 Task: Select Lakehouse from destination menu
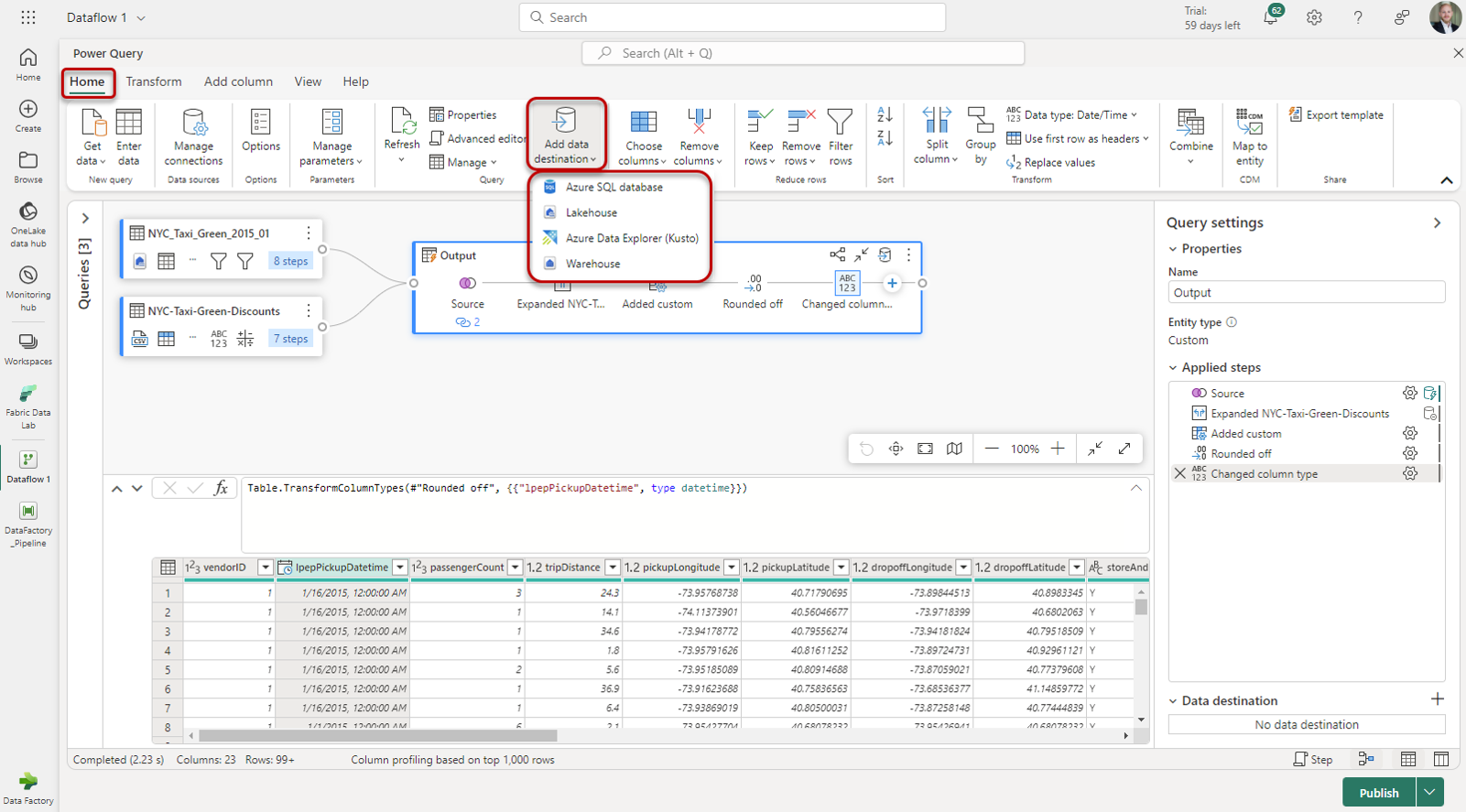[591, 212]
